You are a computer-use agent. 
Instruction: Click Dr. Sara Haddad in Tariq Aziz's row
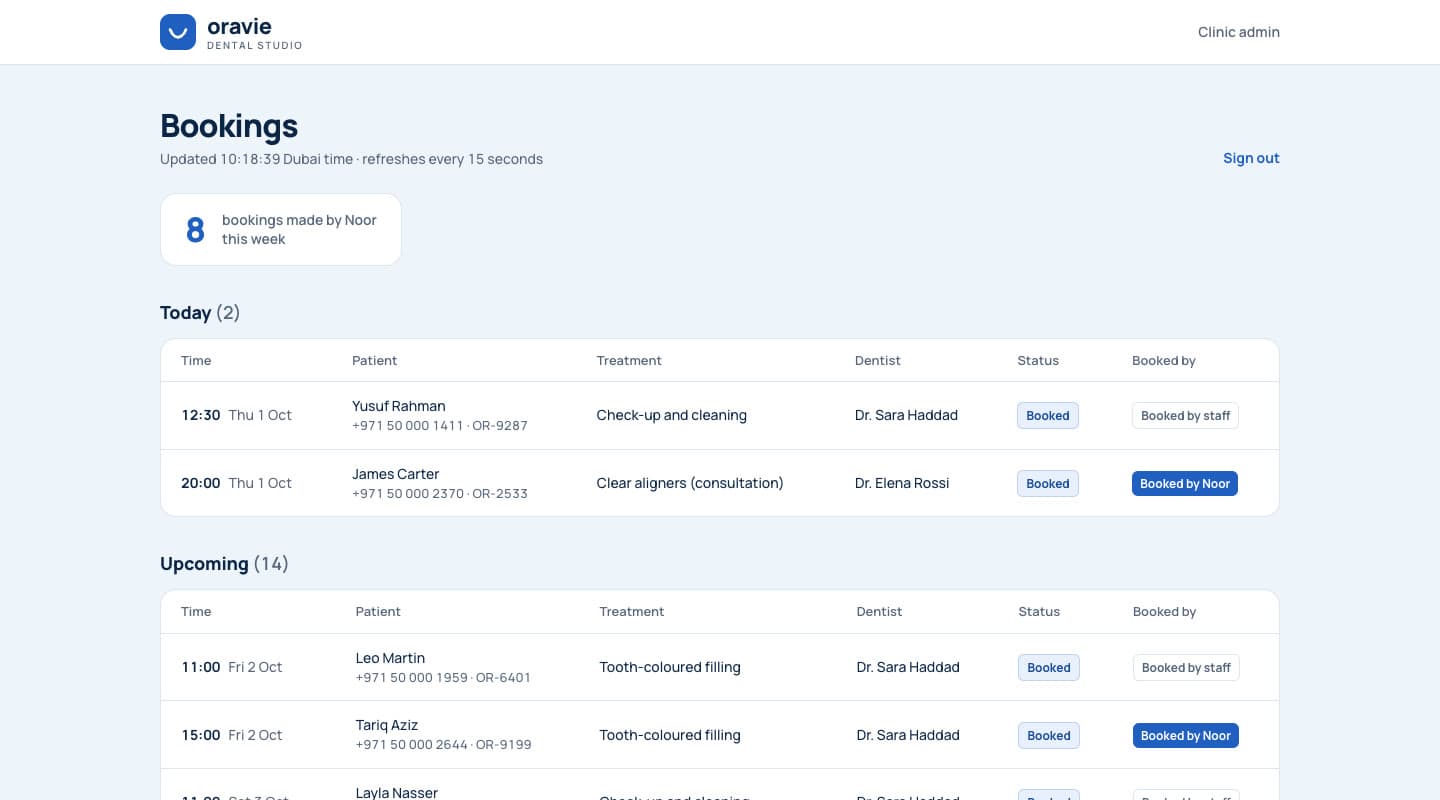tap(908, 735)
